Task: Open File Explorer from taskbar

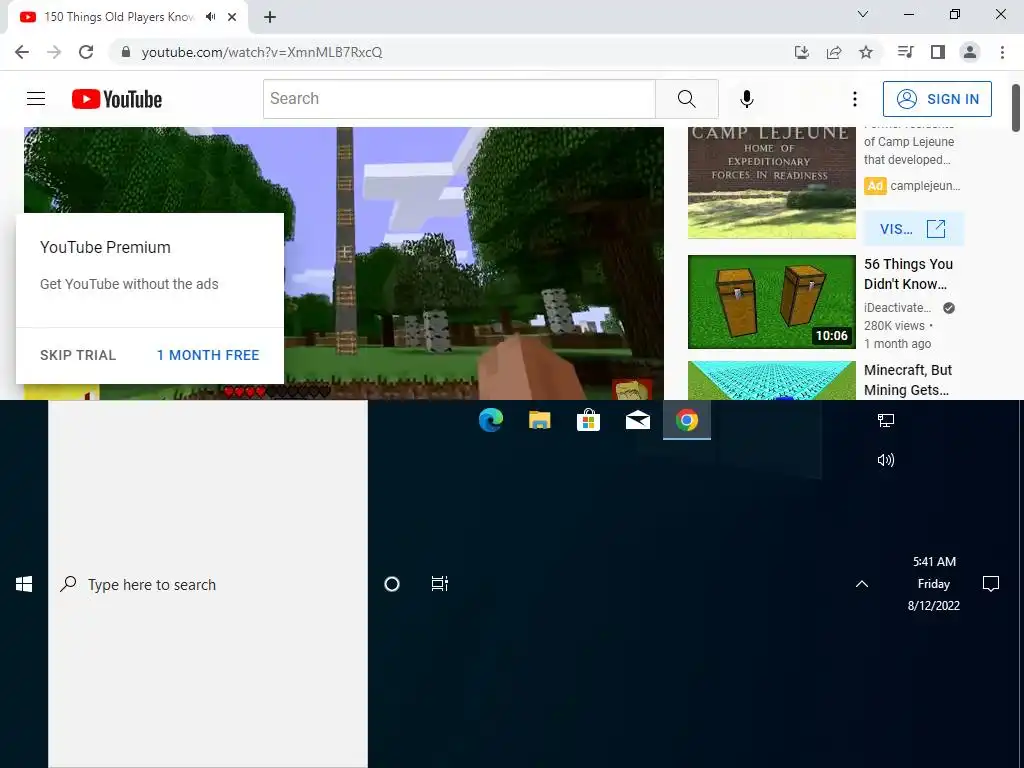Action: point(539,420)
